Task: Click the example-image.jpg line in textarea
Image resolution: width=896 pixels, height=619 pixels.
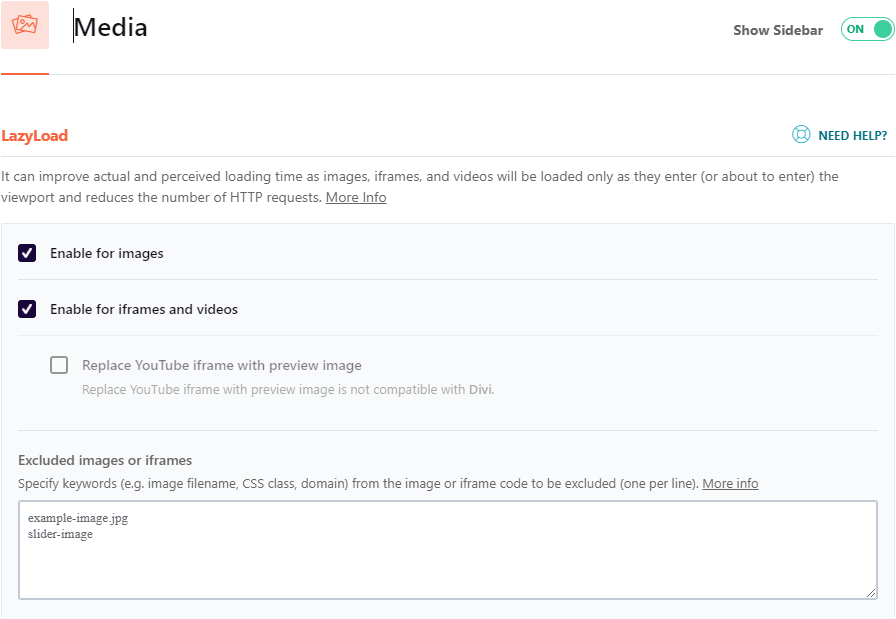Action: coord(78,519)
